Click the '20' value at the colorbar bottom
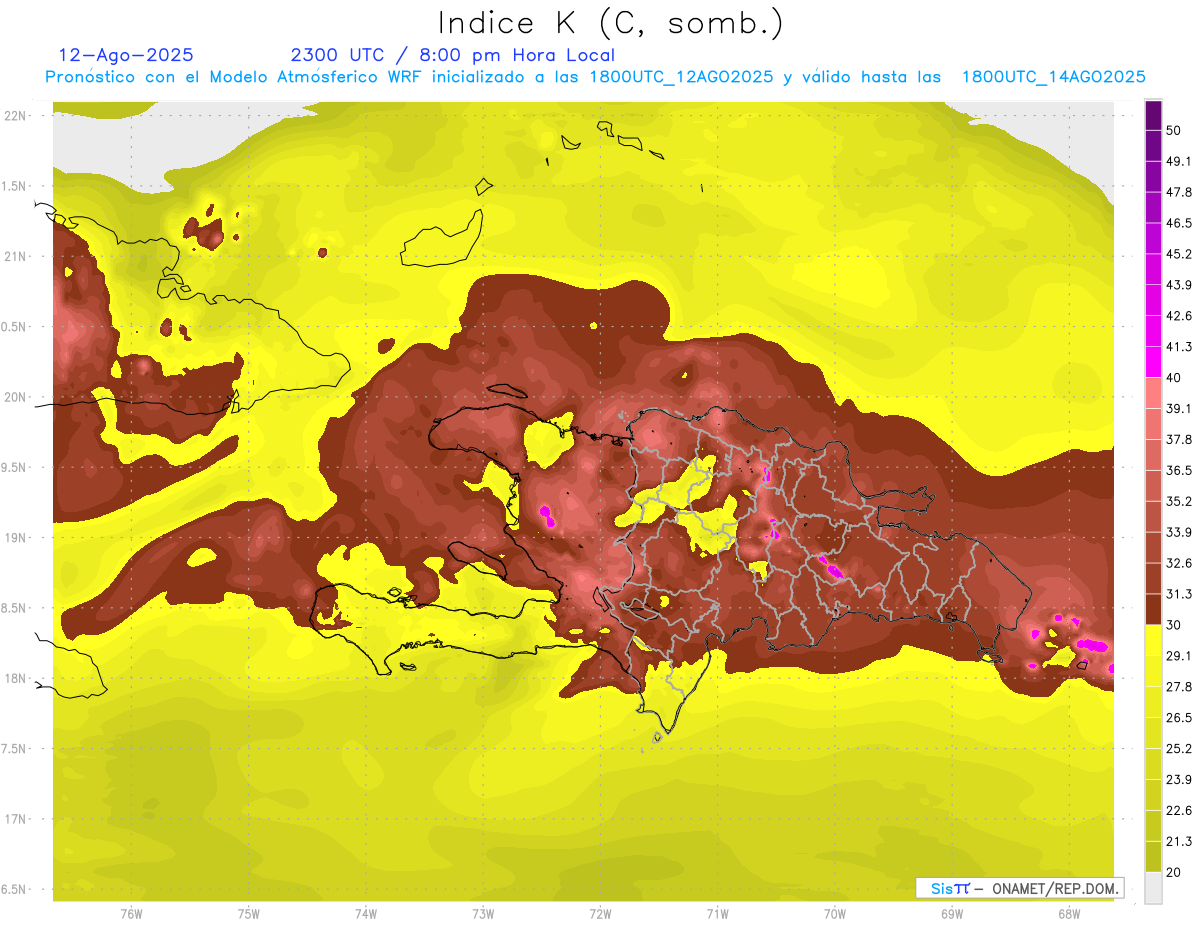 point(1173,872)
